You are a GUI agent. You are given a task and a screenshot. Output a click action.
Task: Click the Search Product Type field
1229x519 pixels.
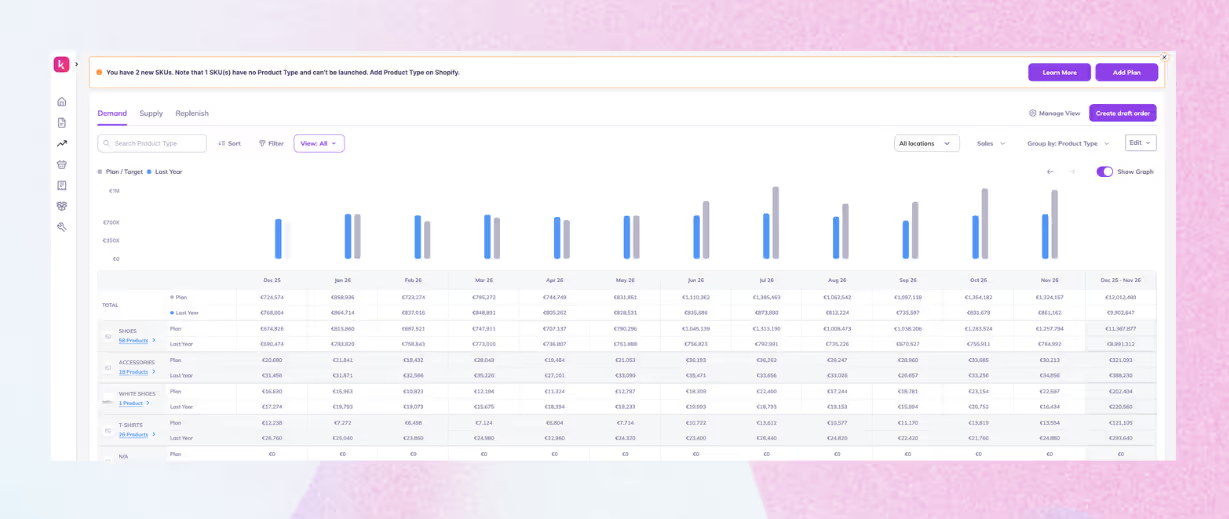[152, 143]
